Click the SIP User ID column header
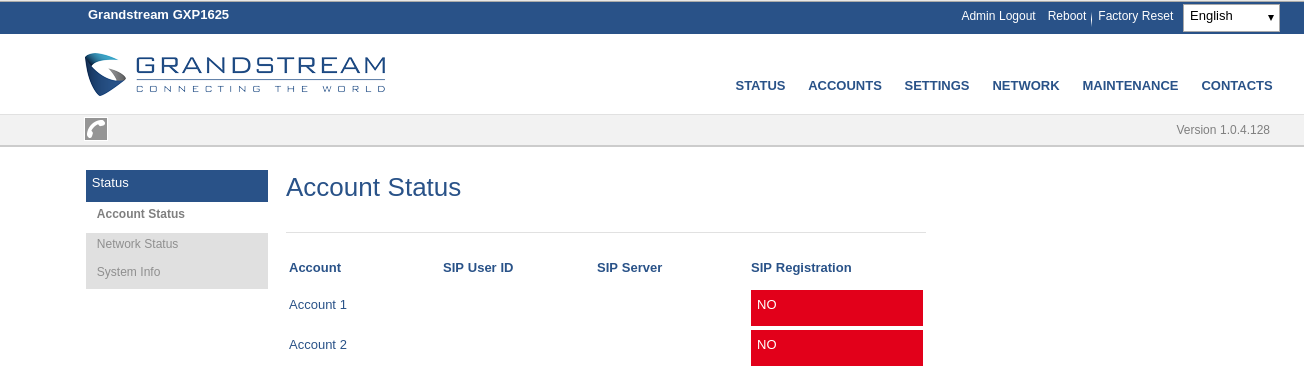This screenshot has width=1304, height=382. 478,268
